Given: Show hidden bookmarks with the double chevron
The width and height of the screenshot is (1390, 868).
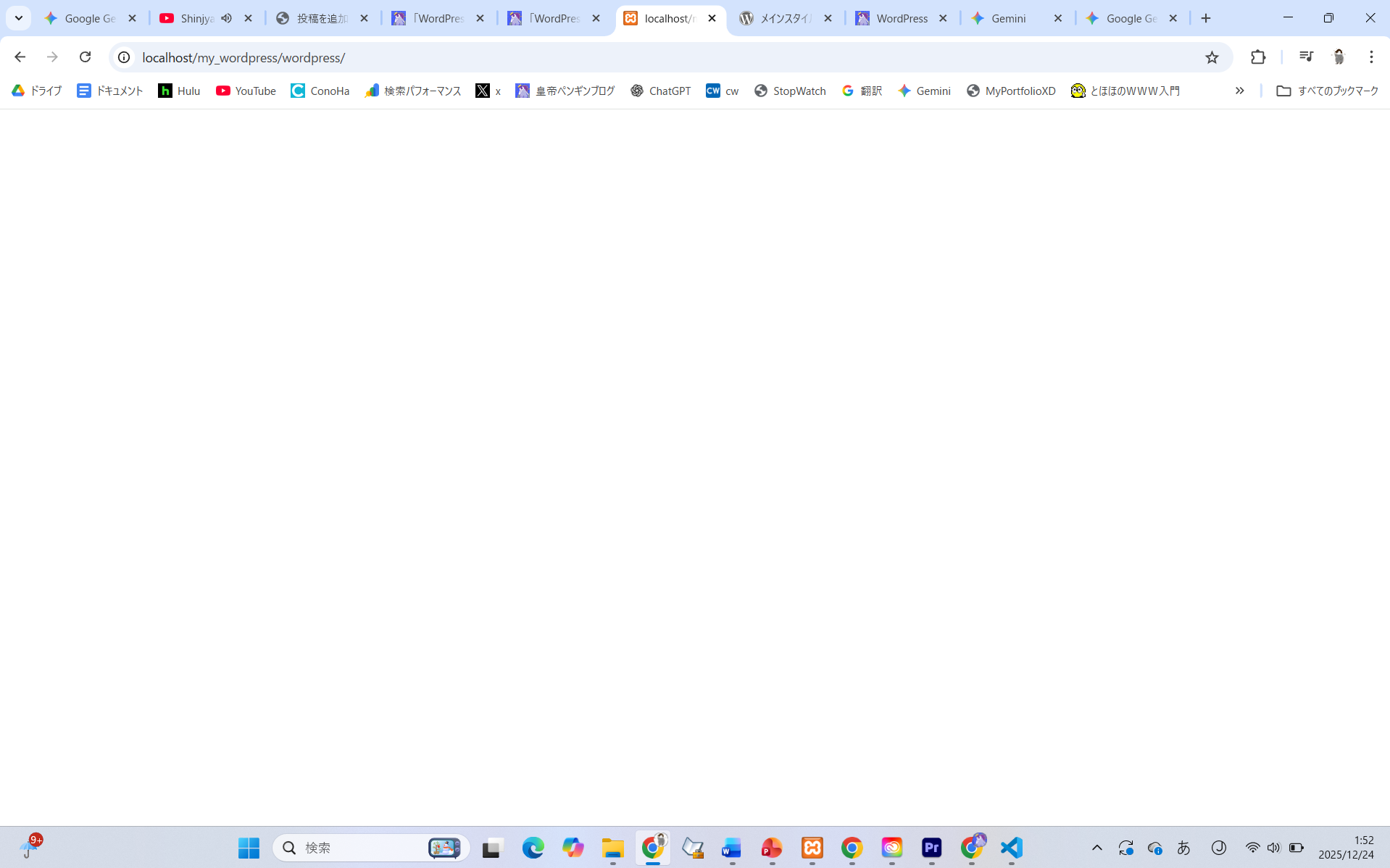Looking at the screenshot, I should (1239, 91).
